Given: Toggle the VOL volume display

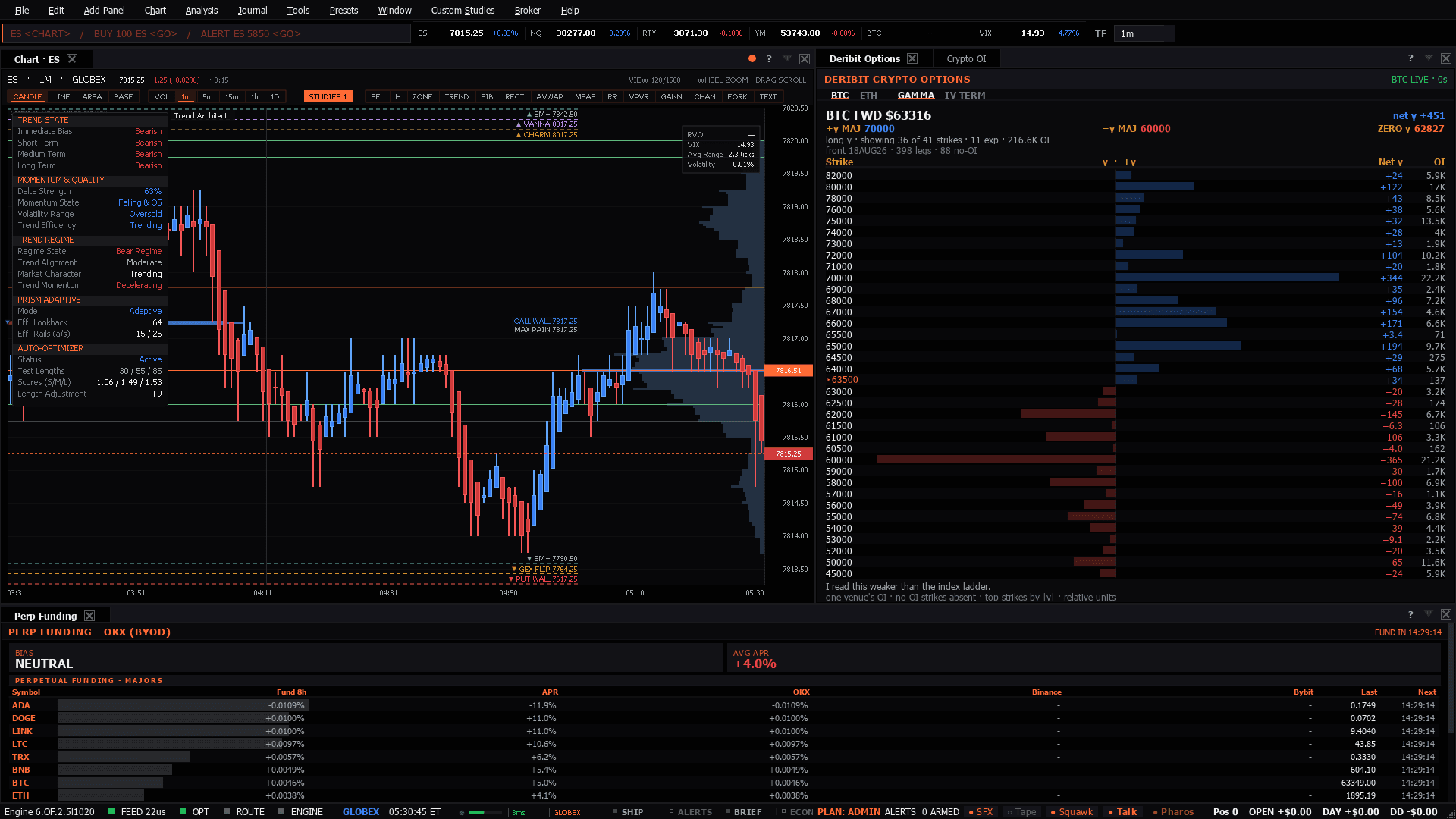Looking at the screenshot, I should 162,96.
